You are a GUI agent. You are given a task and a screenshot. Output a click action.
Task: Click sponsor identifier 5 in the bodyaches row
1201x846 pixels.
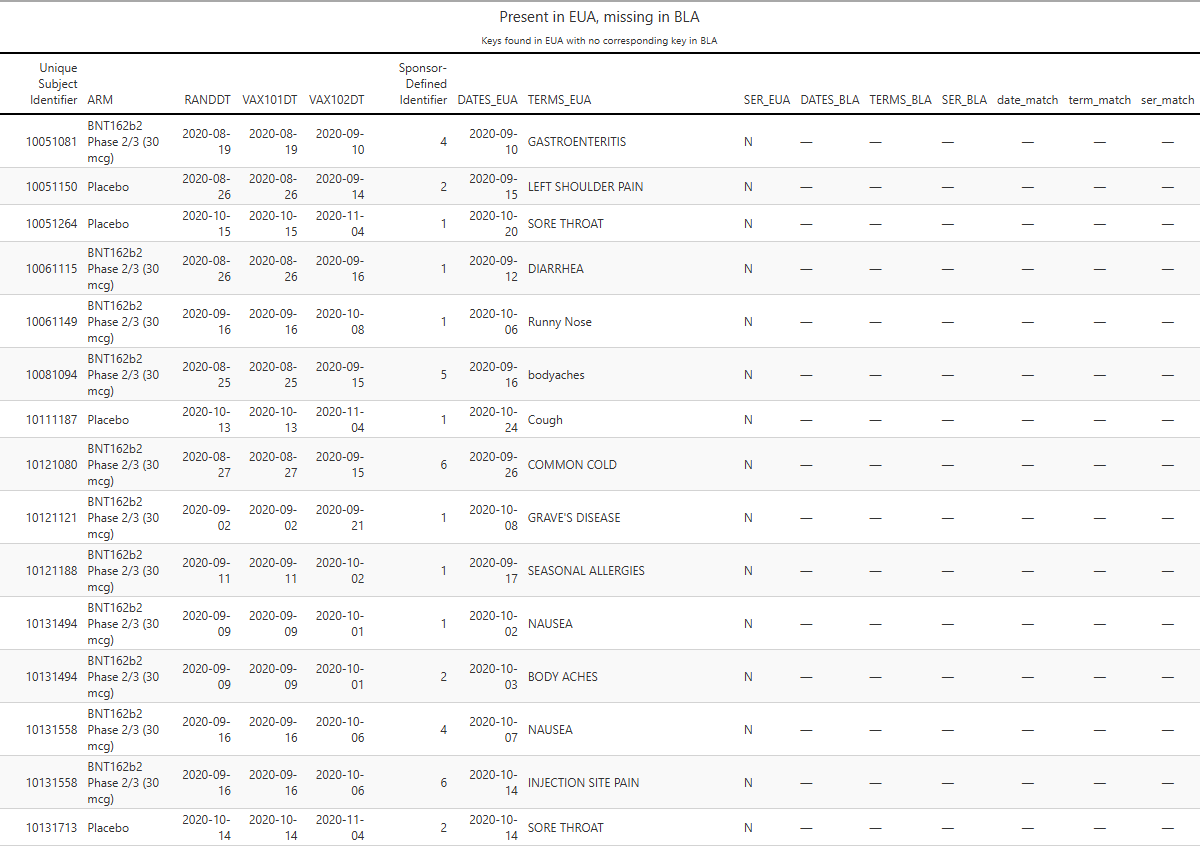444,375
